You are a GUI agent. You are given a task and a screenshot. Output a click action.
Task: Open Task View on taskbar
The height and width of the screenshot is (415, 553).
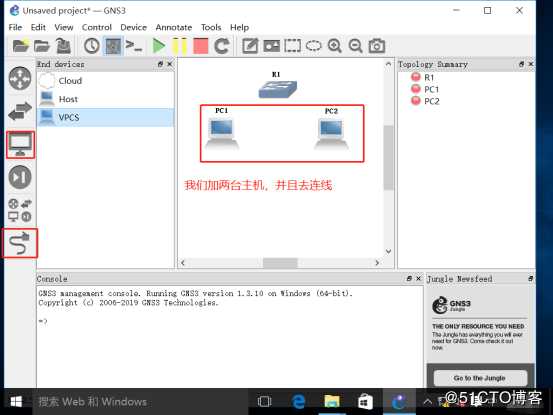click(x=265, y=402)
